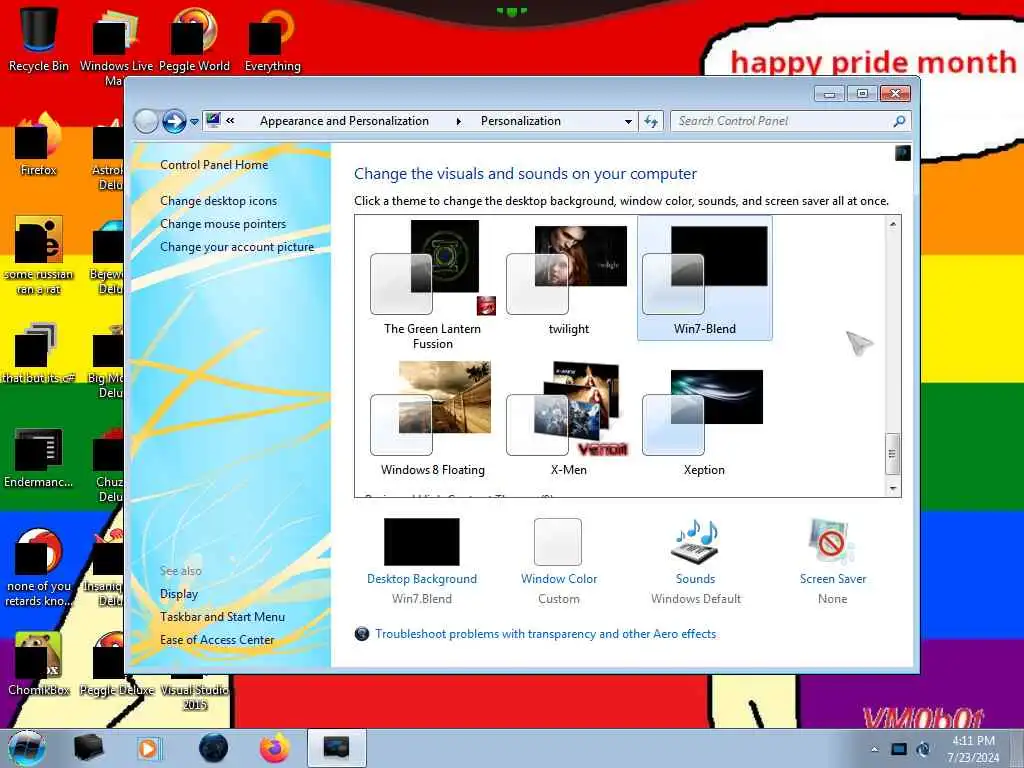Click the Appearance and Personalization breadcrumb
This screenshot has width=1024, height=768.
(x=344, y=121)
